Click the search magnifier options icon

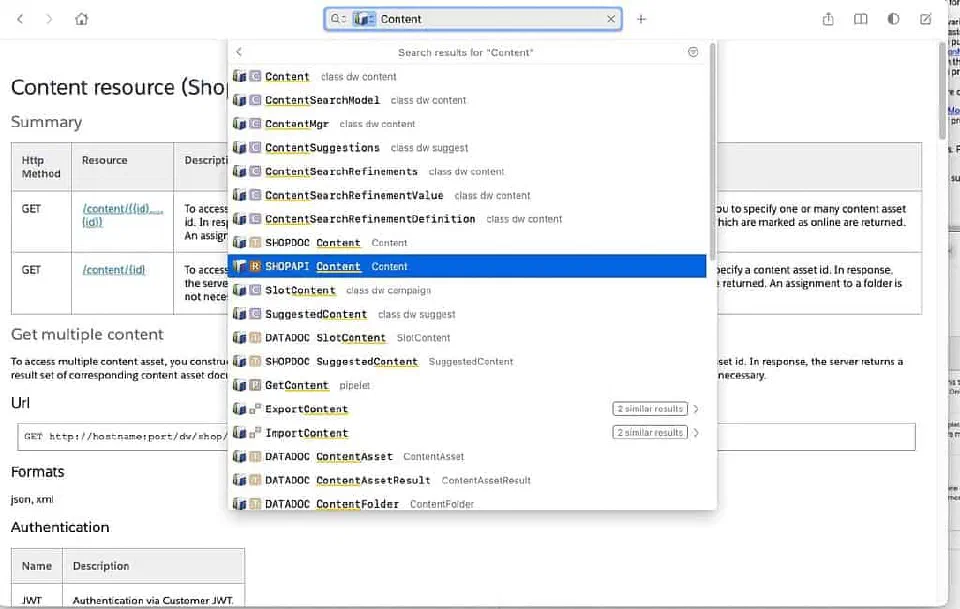[x=338, y=19]
